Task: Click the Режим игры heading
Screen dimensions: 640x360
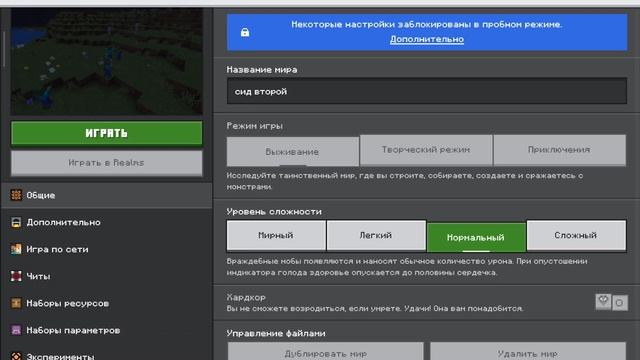Action: [254, 126]
